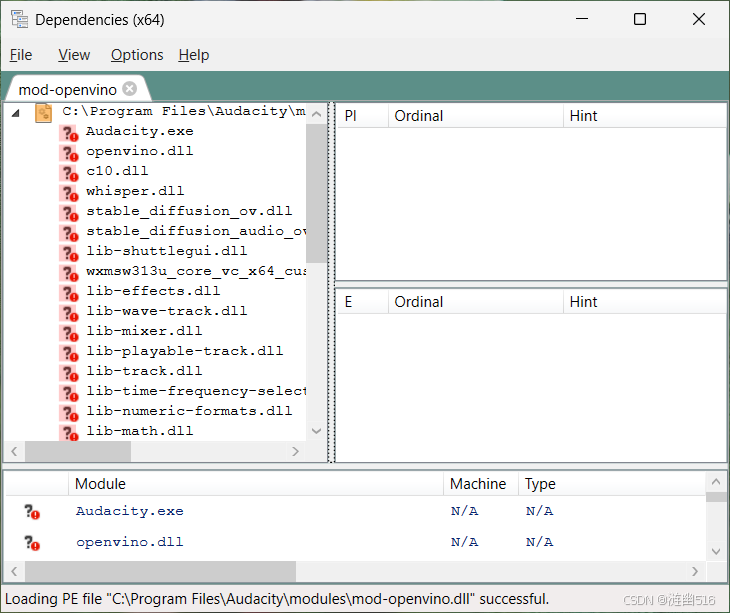The height and width of the screenshot is (613, 730).
Task: Click status icon in Audacity.exe module list row
Action: (32, 512)
